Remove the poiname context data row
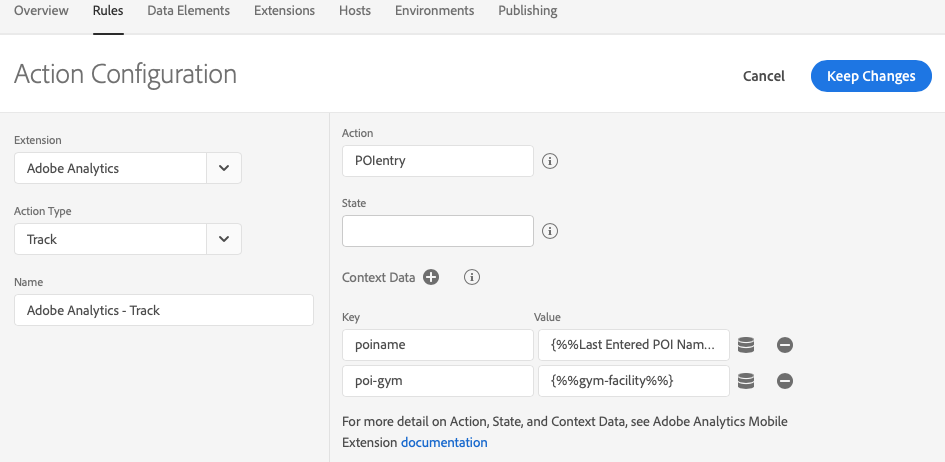Image resolution: width=945 pixels, height=462 pixels. 785,345
